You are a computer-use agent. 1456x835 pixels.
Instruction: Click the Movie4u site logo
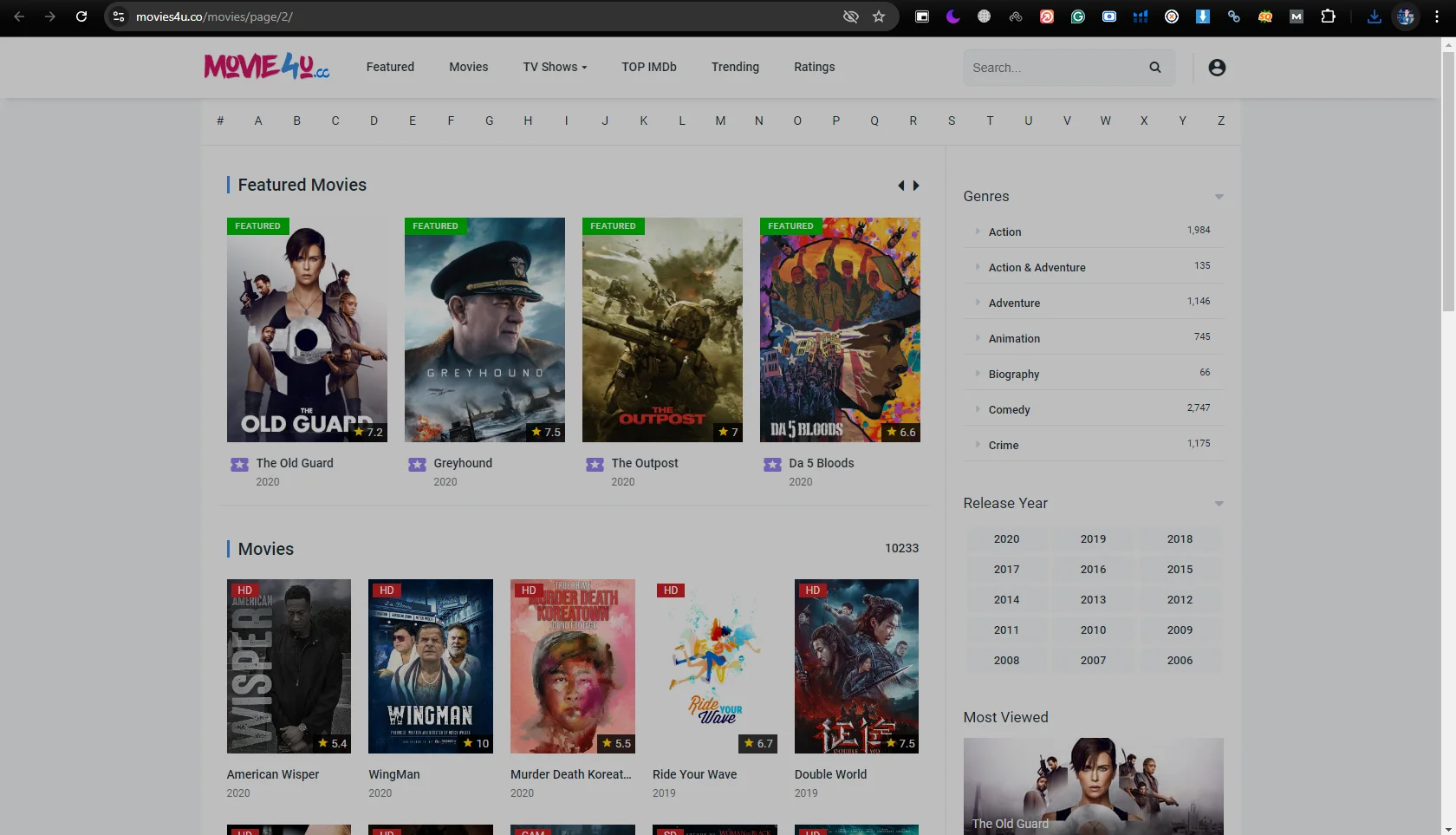click(267, 67)
